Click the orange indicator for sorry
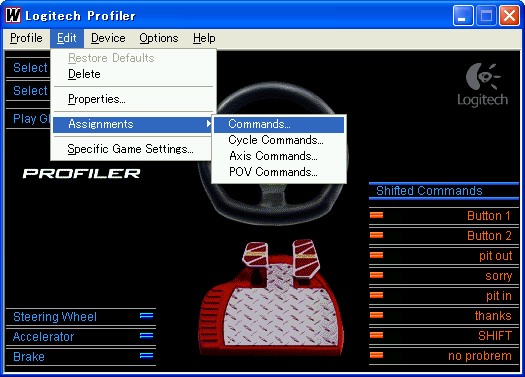This screenshot has width=525, height=377. coord(376,275)
